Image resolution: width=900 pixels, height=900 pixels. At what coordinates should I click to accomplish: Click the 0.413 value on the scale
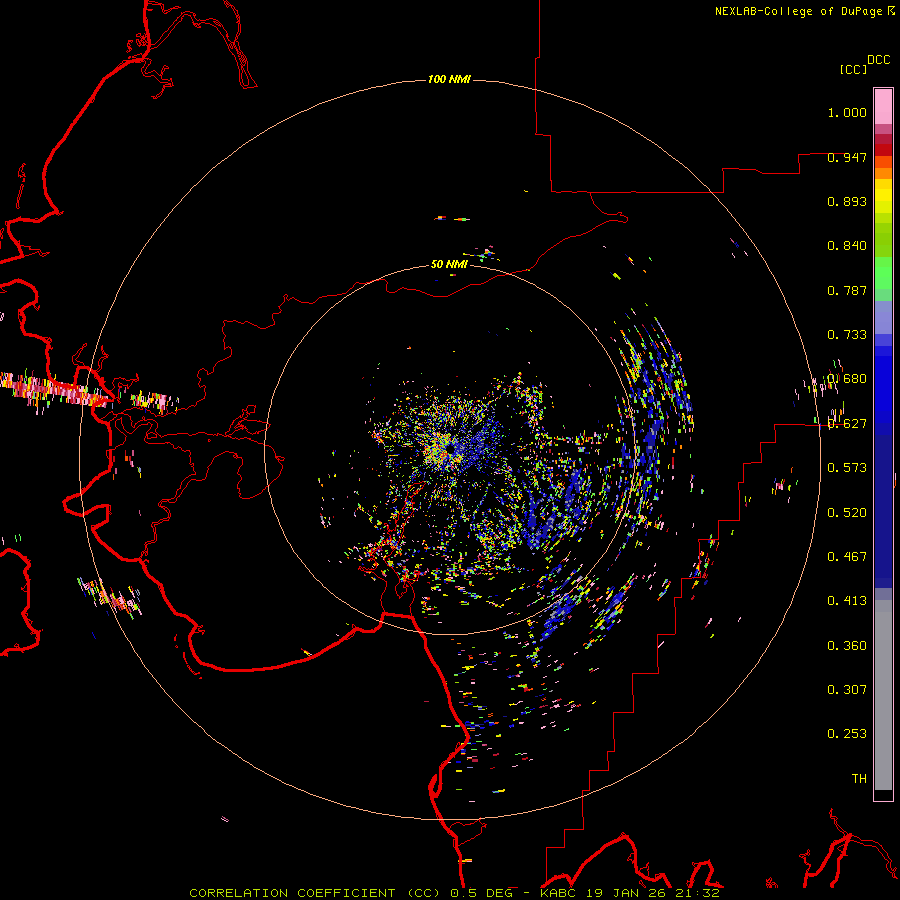pyautogui.click(x=847, y=601)
